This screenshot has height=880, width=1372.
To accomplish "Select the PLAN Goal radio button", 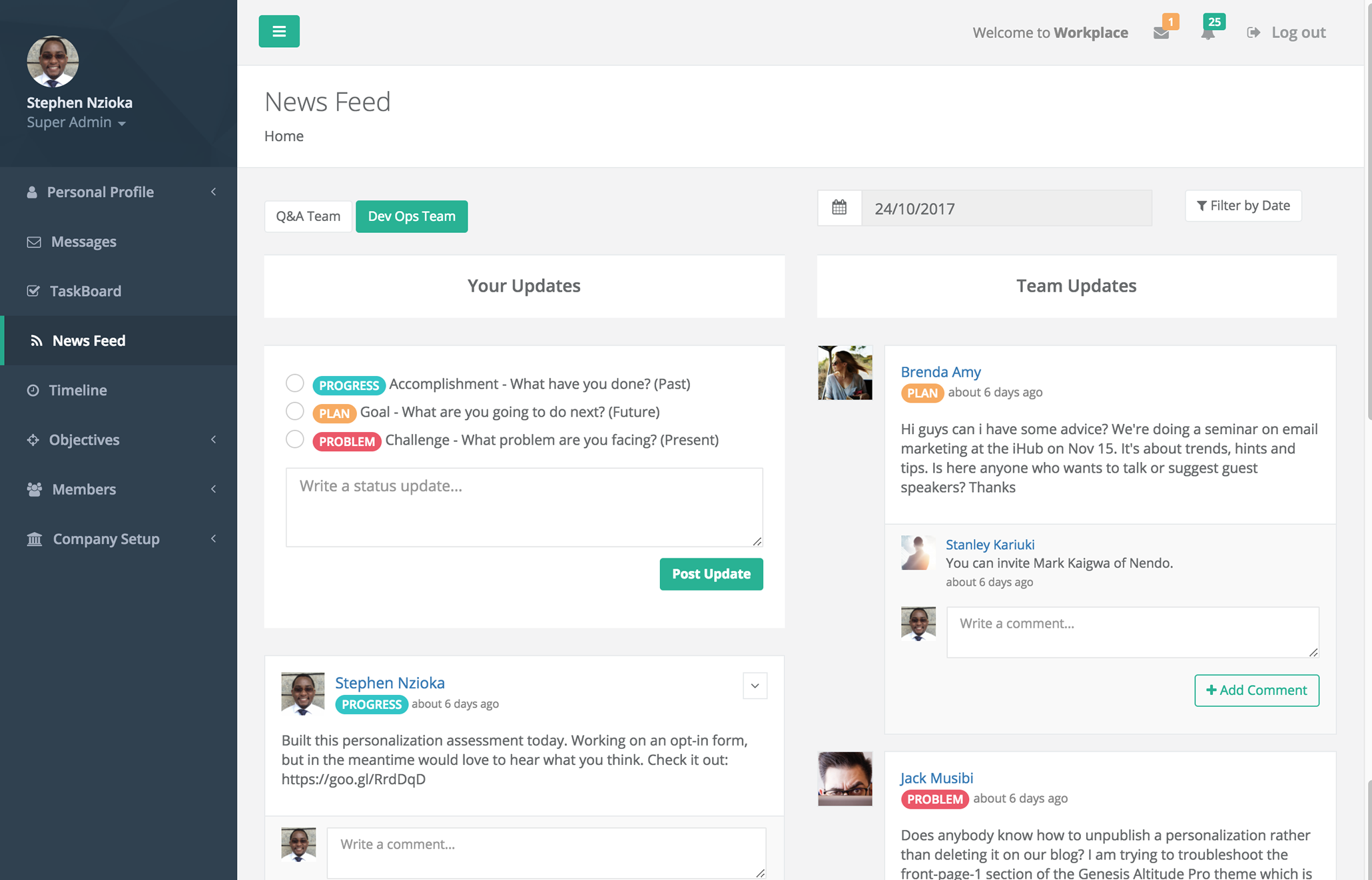I will pos(295,411).
